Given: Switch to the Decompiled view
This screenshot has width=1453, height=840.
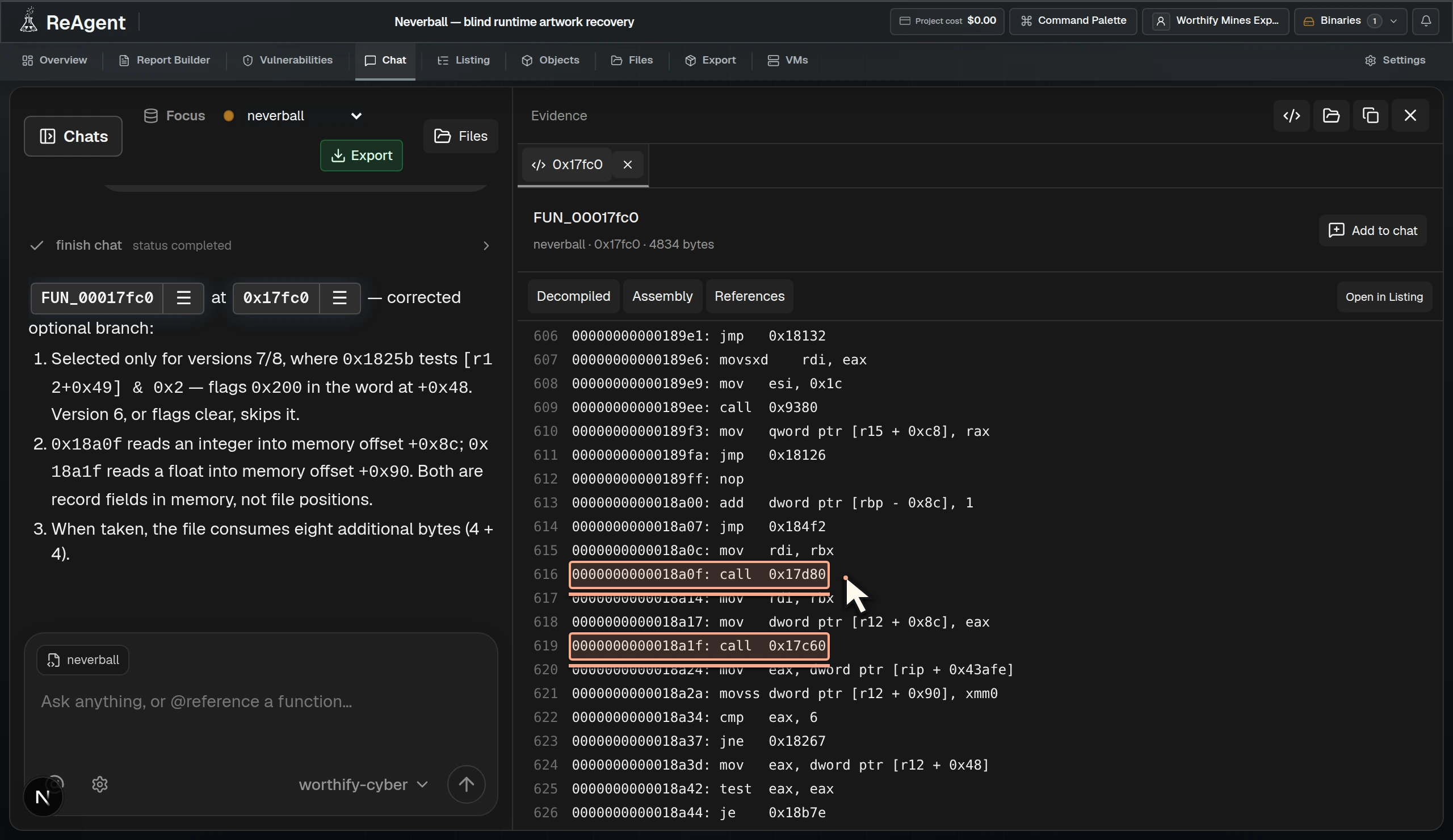Looking at the screenshot, I should click(573, 296).
